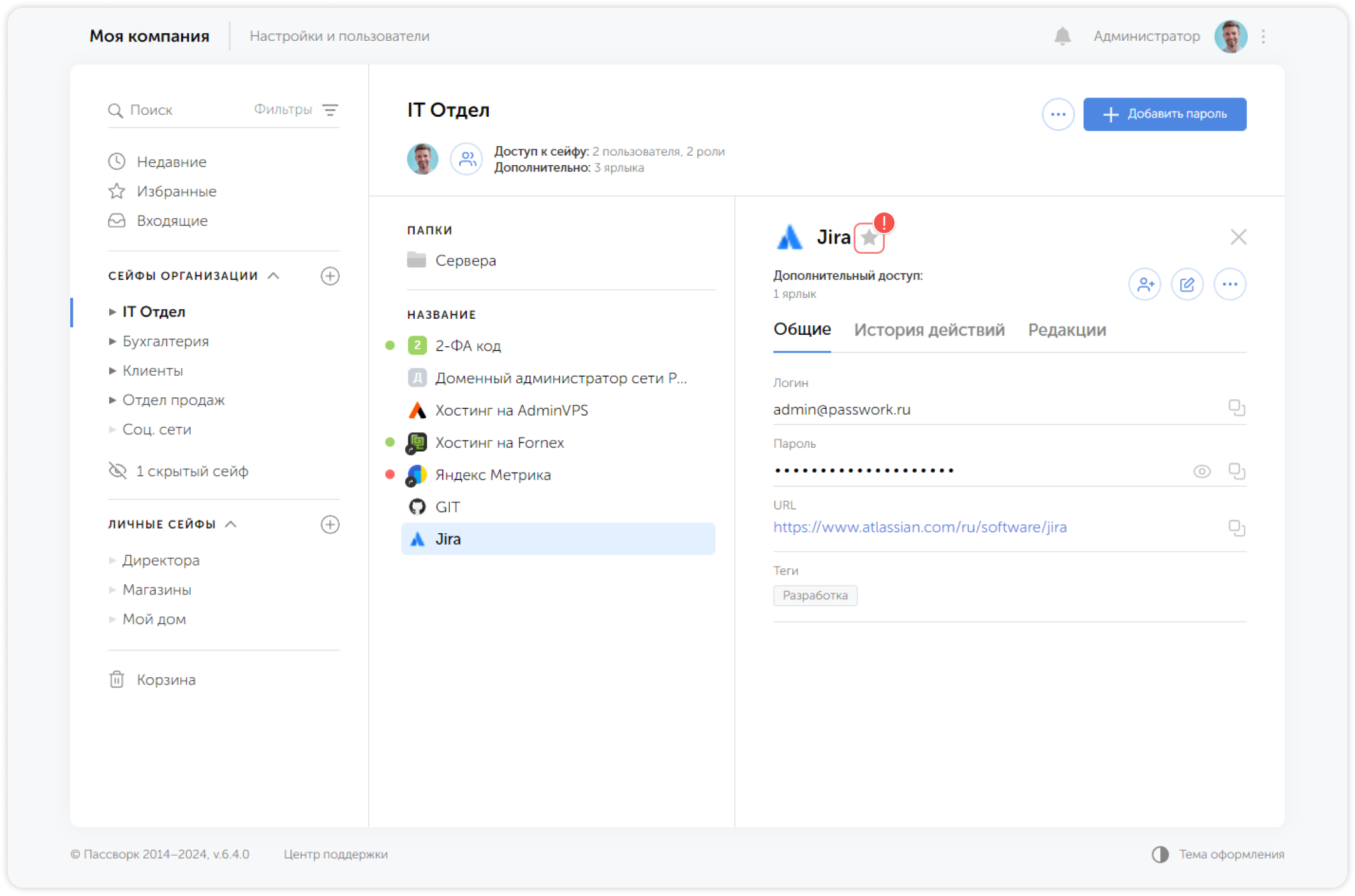Reveal password with eye icon
The height and width of the screenshot is (896, 1355).
[x=1202, y=471]
